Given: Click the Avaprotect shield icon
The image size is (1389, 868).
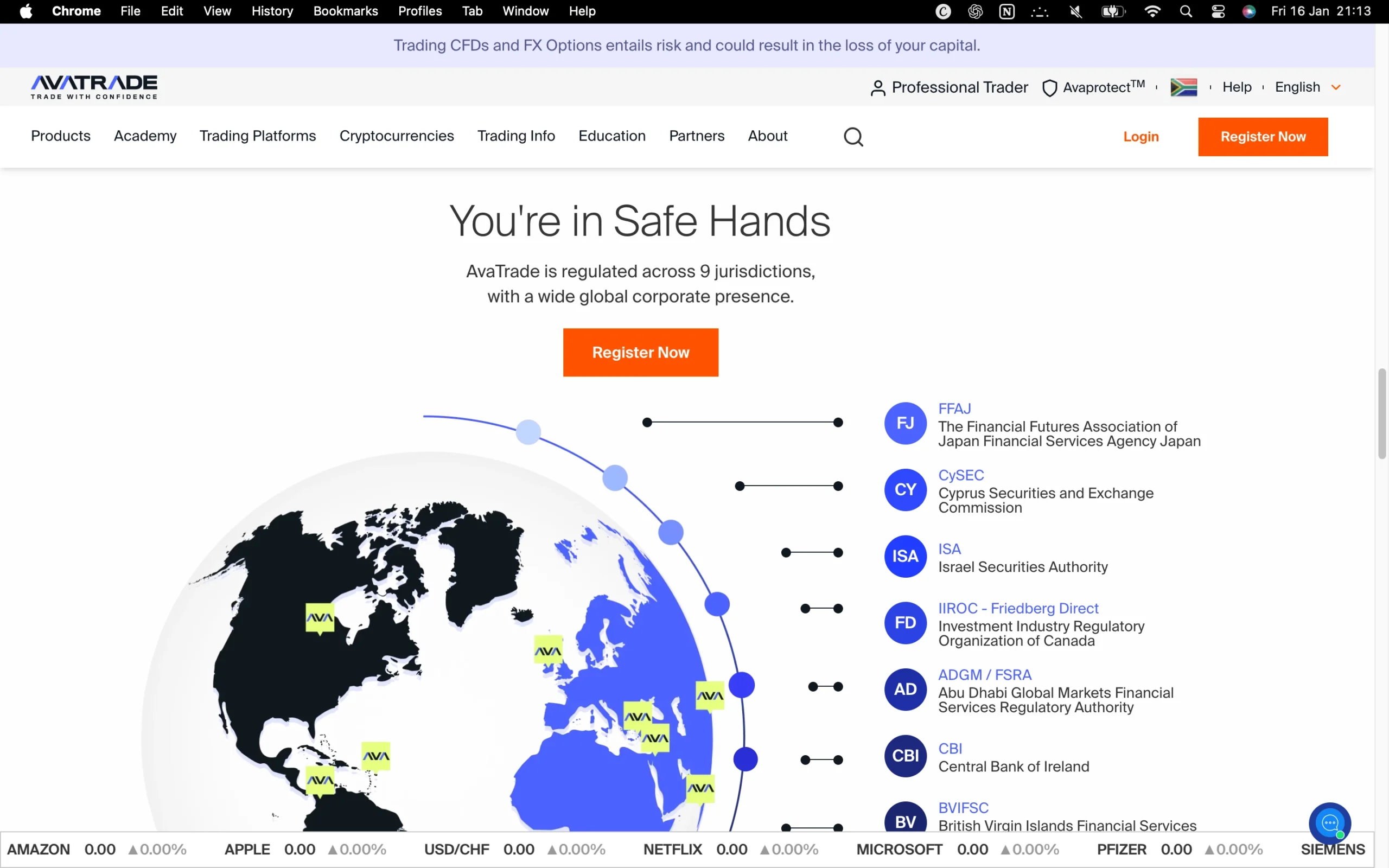Looking at the screenshot, I should tap(1050, 87).
